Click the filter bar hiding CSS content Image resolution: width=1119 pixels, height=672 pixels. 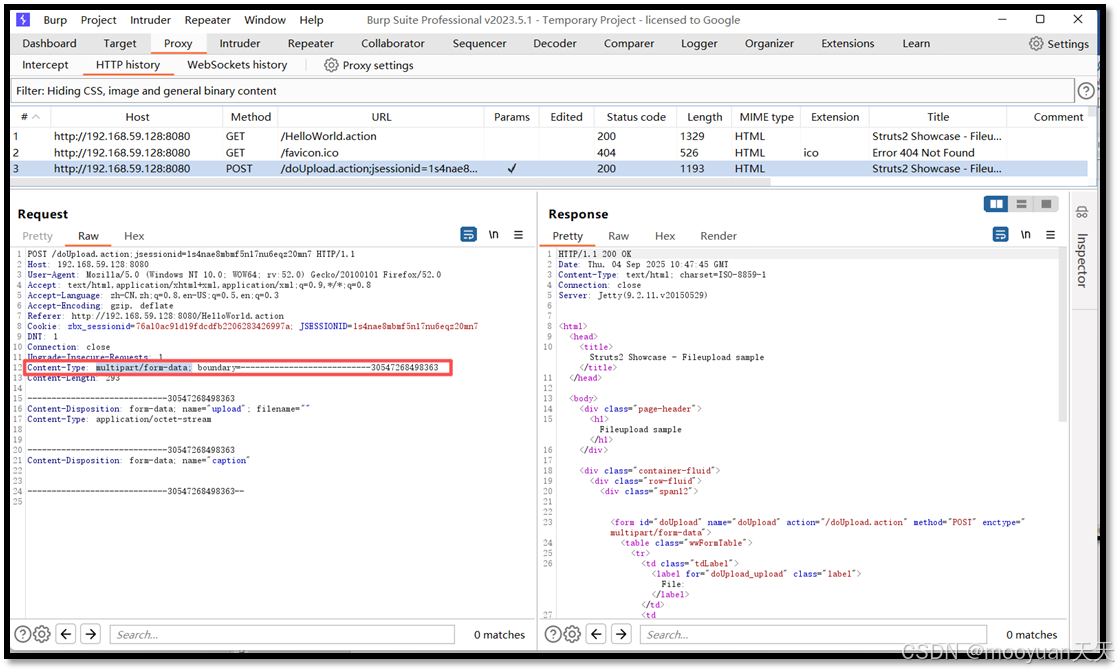[542, 91]
